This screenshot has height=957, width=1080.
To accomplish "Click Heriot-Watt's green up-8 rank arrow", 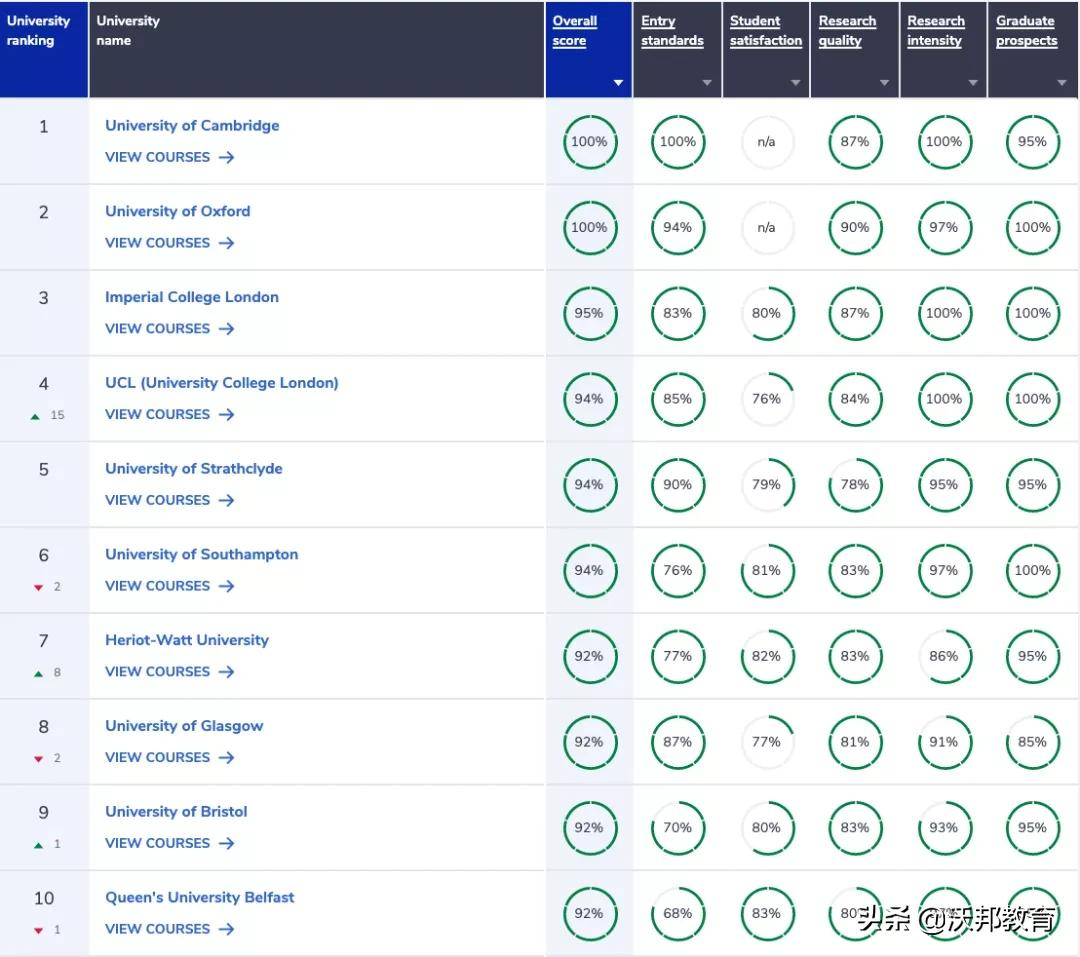I will click(39, 674).
